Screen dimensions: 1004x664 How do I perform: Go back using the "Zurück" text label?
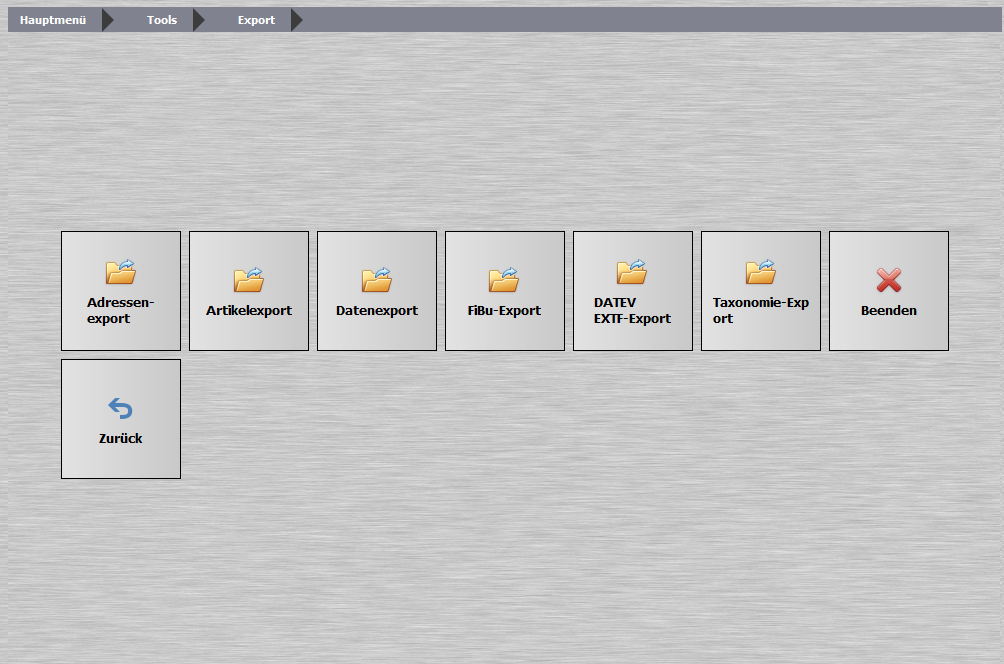(120, 439)
